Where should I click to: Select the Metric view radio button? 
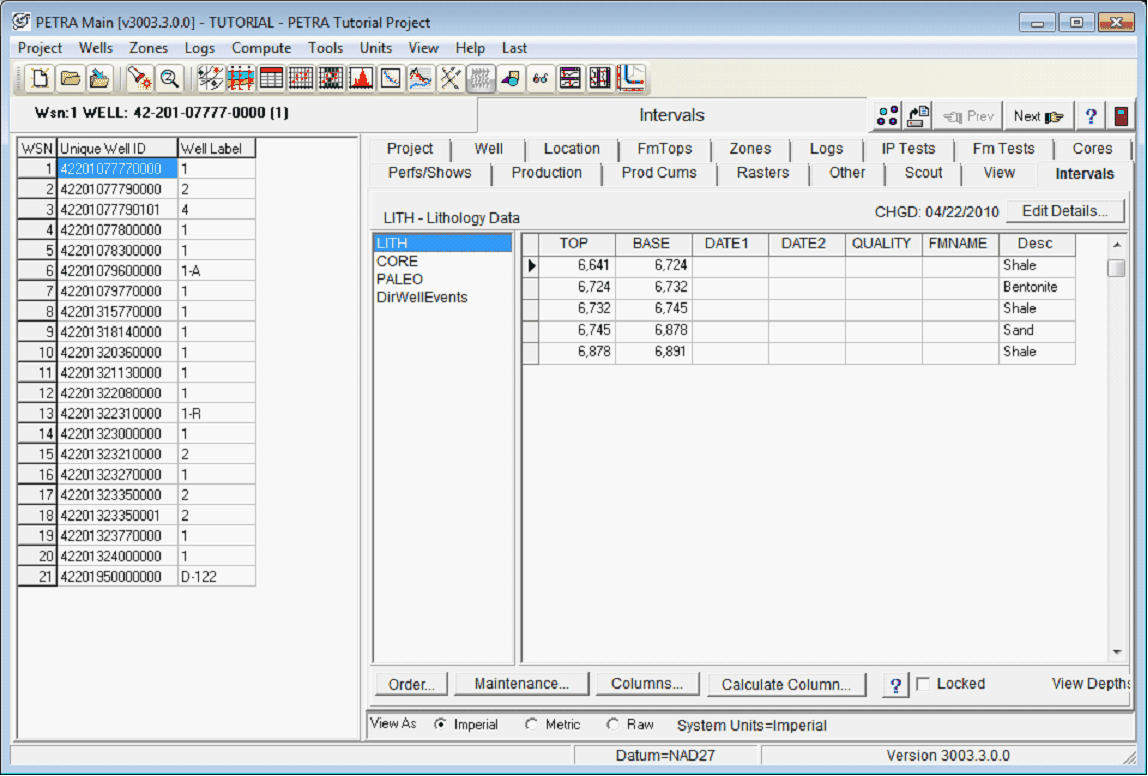pyautogui.click(x=531, y=724)
